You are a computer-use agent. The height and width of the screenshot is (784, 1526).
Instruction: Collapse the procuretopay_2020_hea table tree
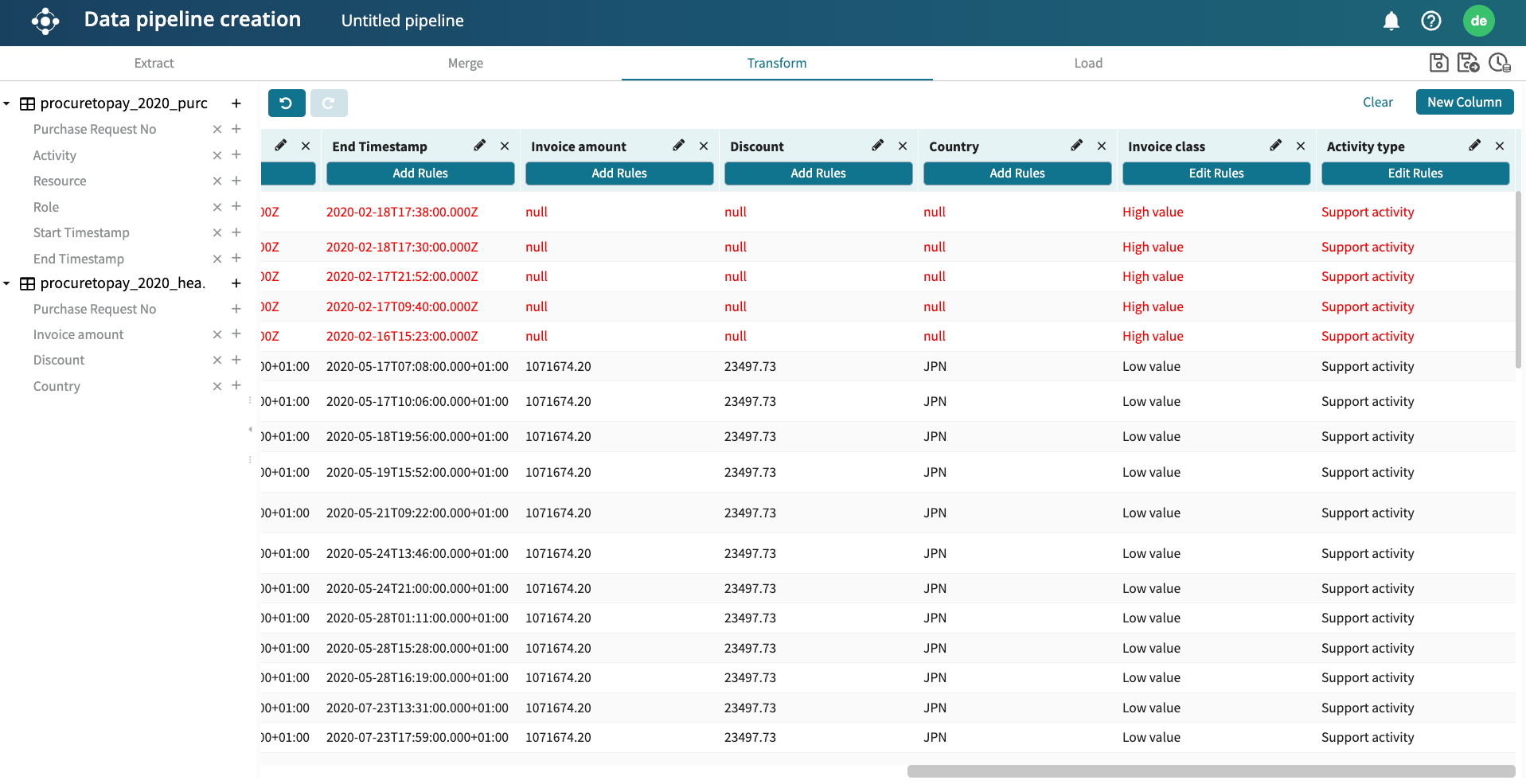click(7, 283)
